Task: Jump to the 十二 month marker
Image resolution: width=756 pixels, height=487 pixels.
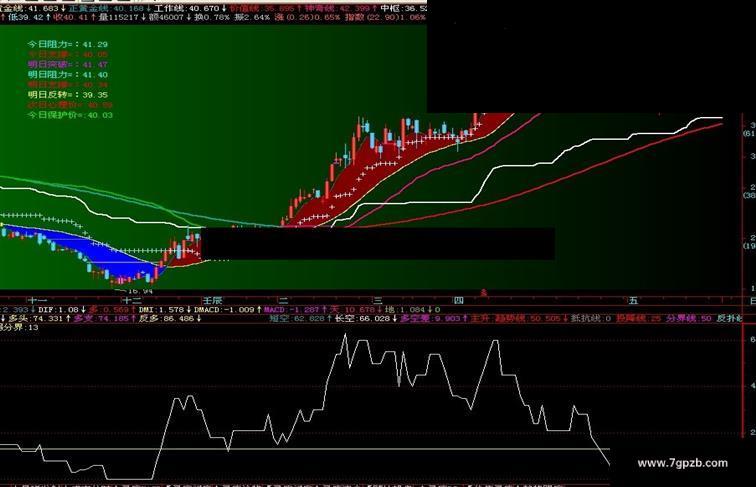Action: tap(132, 301)
